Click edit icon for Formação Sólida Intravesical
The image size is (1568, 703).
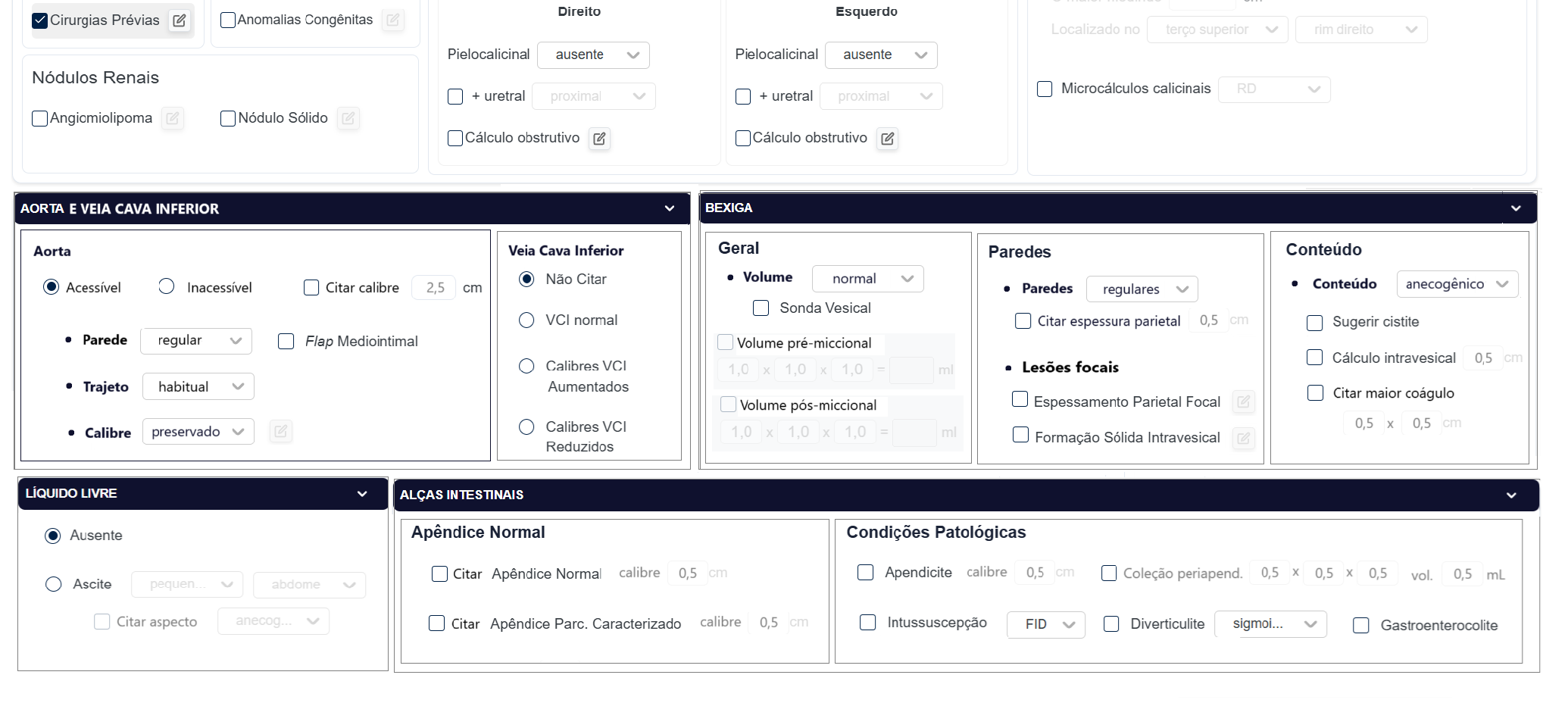coord(1243,438)
